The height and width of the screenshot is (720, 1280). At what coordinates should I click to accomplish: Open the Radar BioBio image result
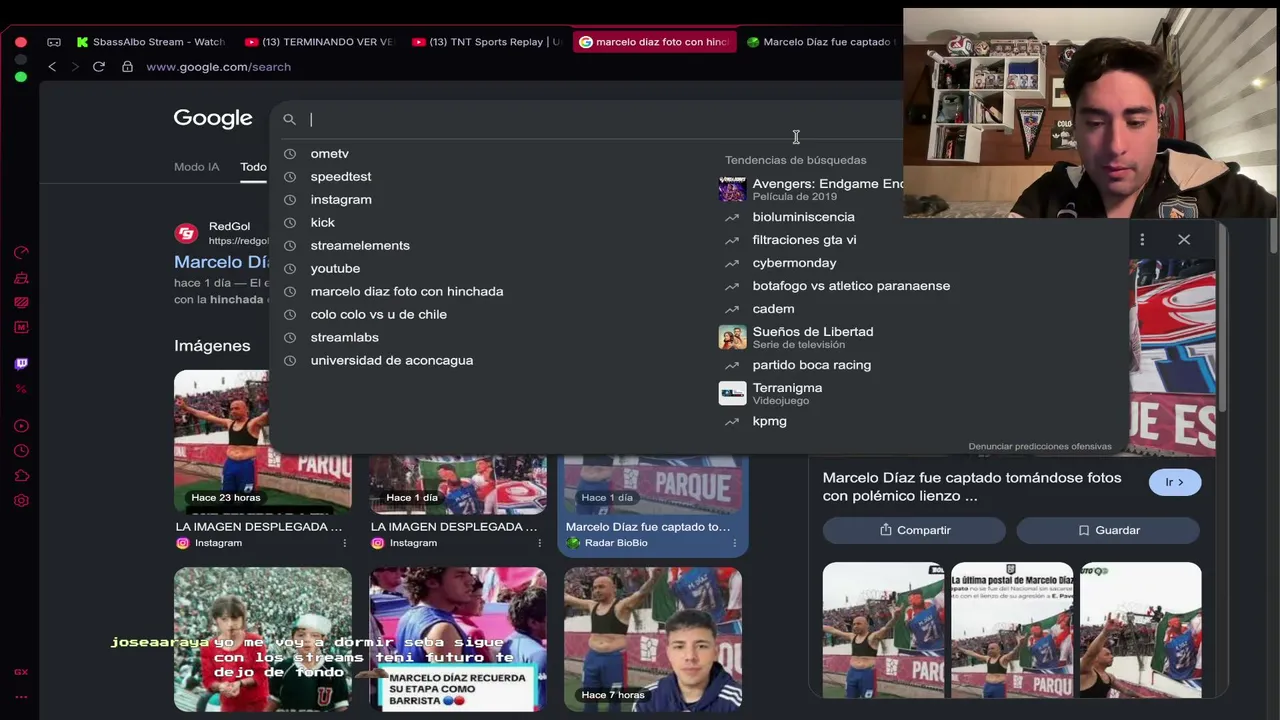[x=652, y=504]
